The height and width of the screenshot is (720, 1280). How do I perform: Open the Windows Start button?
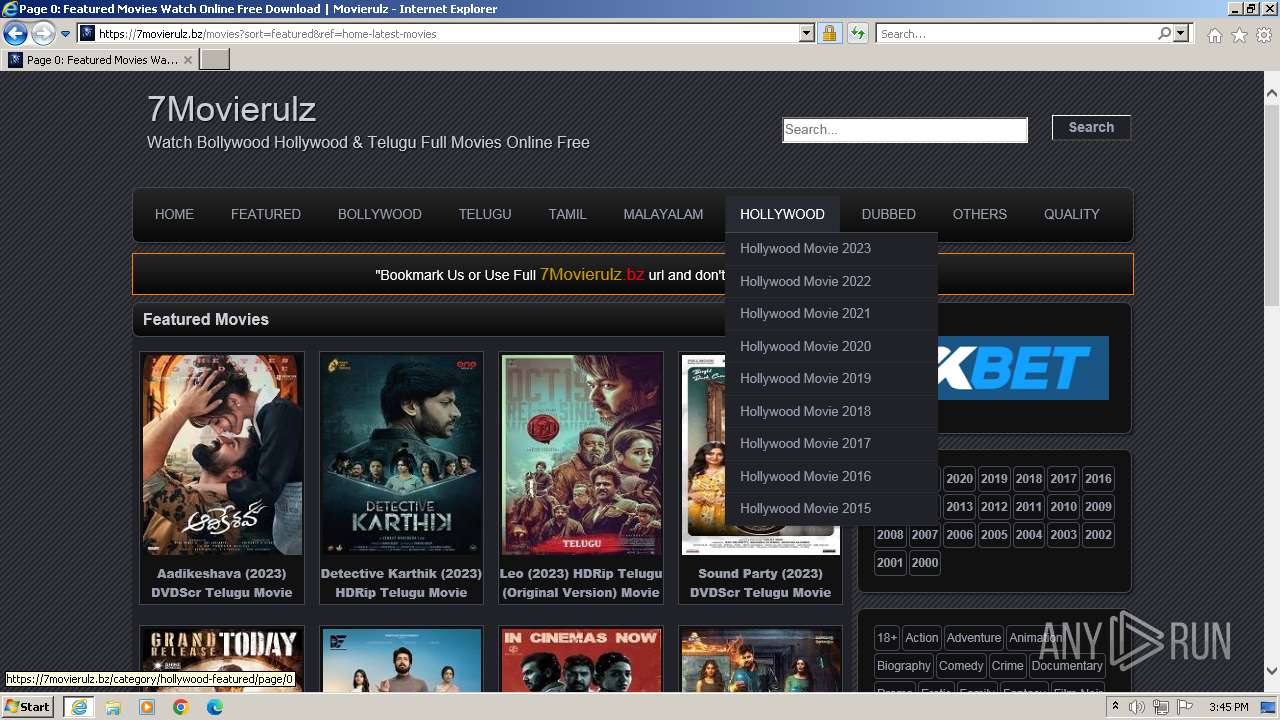[27, 707]
